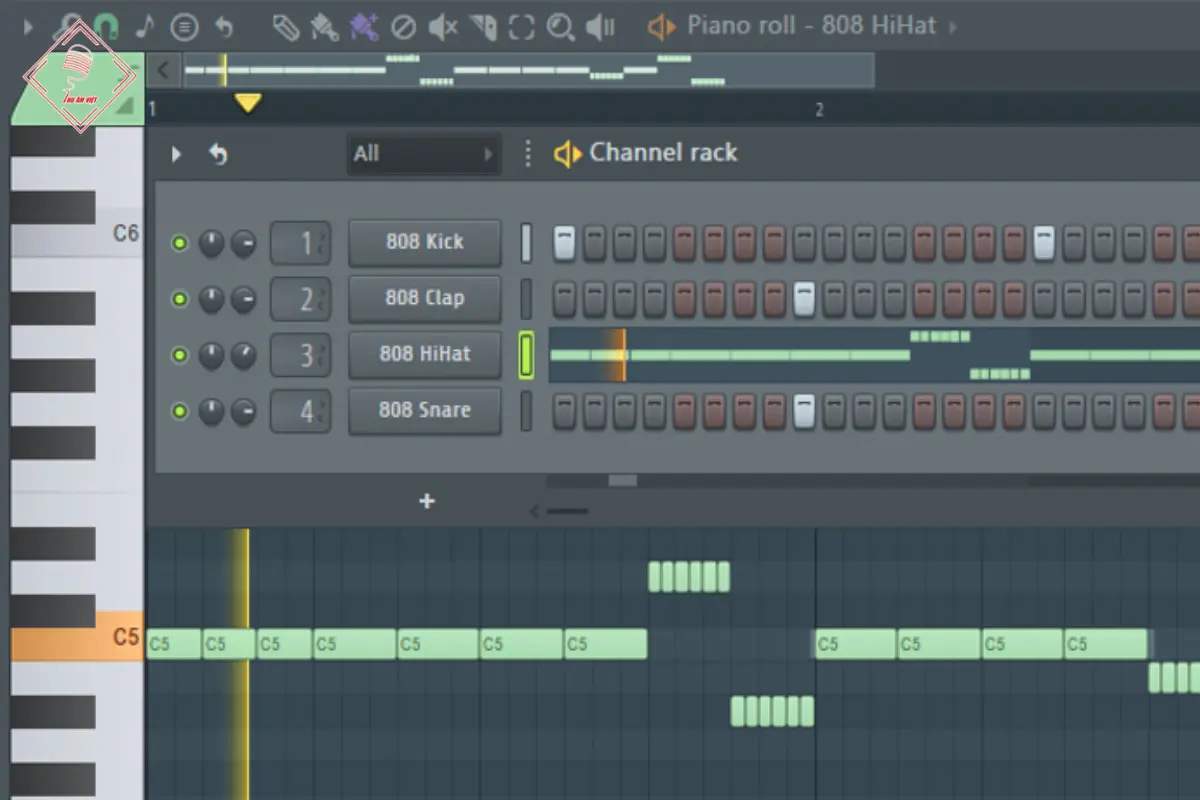The width and height of the screenshot is (1200, 800).
Task: Mute the 808 Kick channel green LED
Action: pyautogui.click(x=180, y=243)
